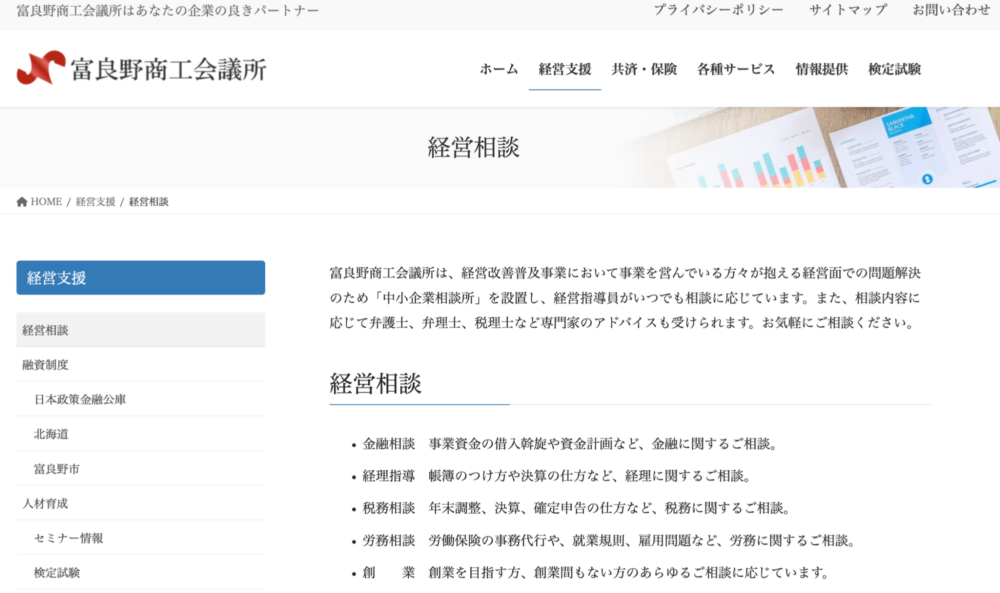This screenshot has height=593, width=1000.
Task: Open 融資制度 sidebar item
Action: coord(45,365)
